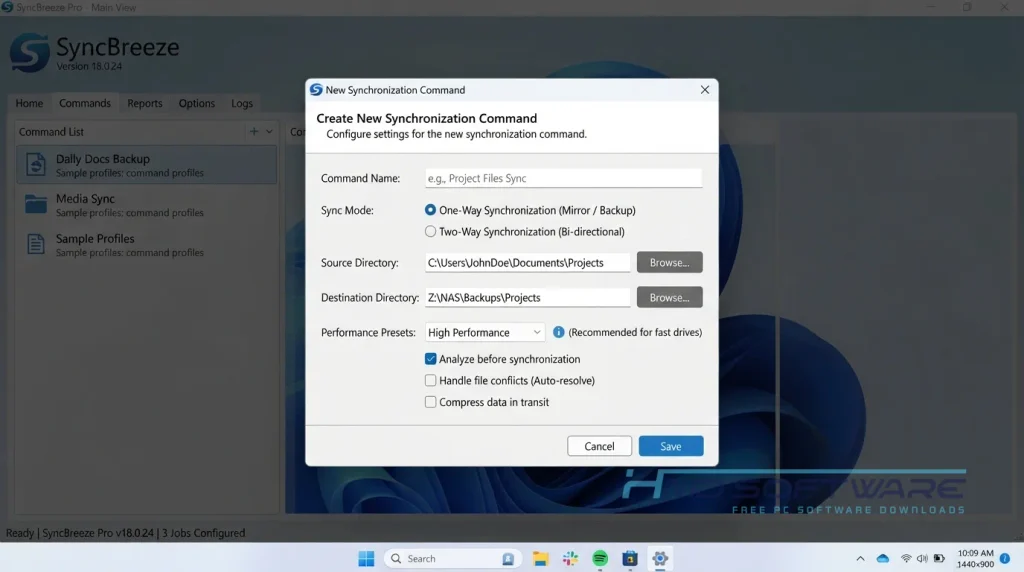Open the Logs tab

pyautogui.click(x=242, y=103)
